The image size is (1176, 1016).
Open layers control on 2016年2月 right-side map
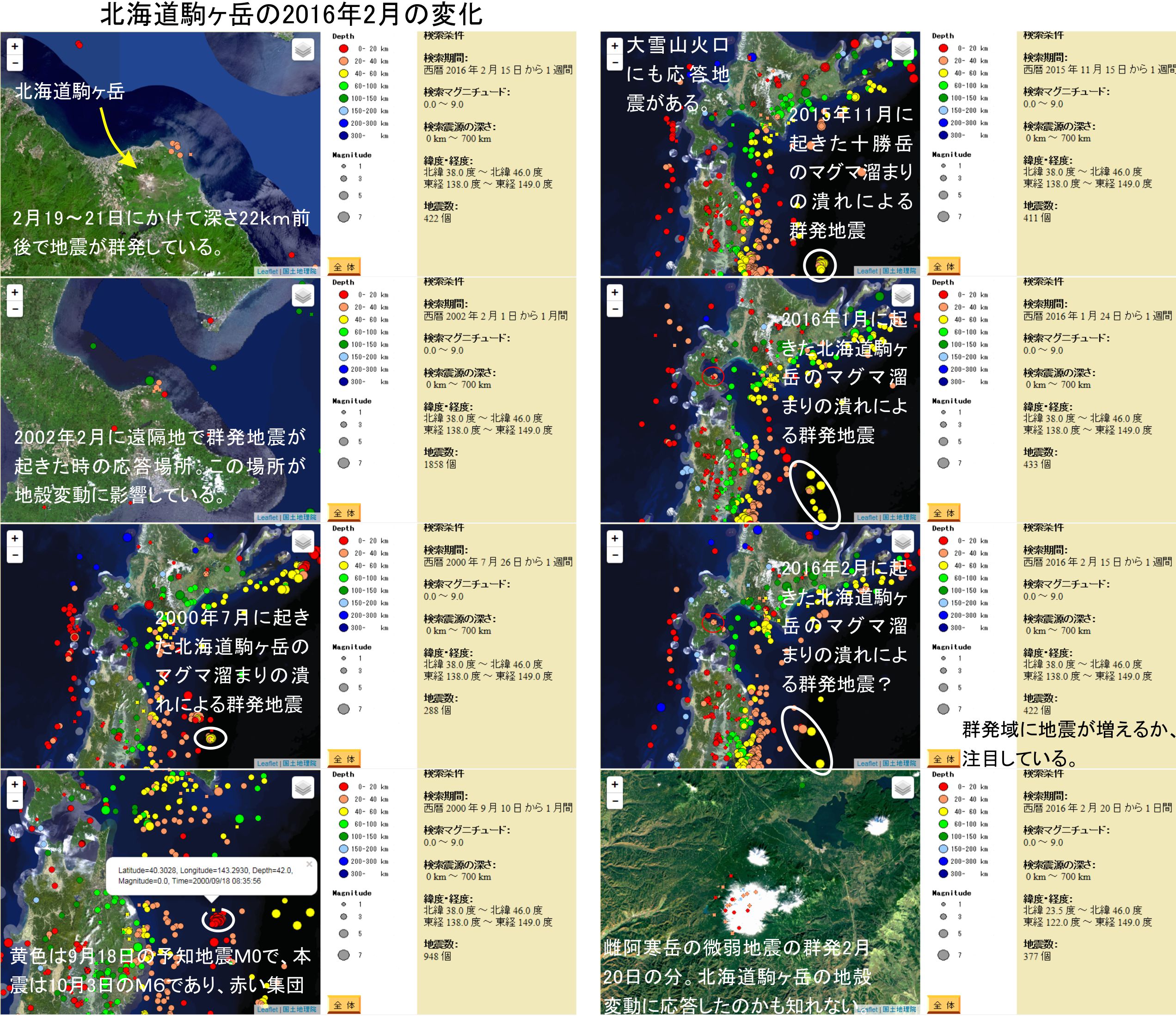(902, 542)
